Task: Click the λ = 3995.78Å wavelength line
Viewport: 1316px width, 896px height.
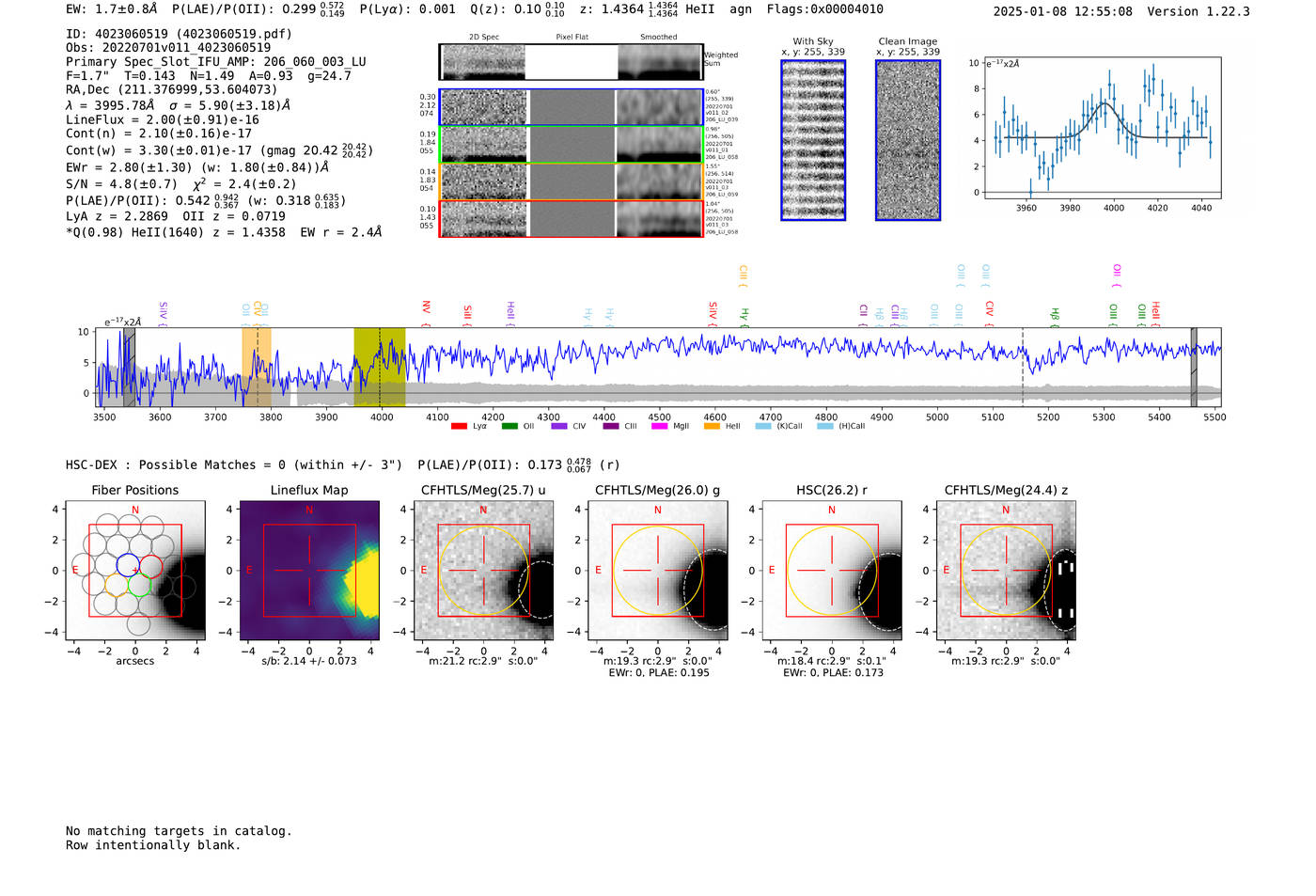Action: (x=179, y=105)
